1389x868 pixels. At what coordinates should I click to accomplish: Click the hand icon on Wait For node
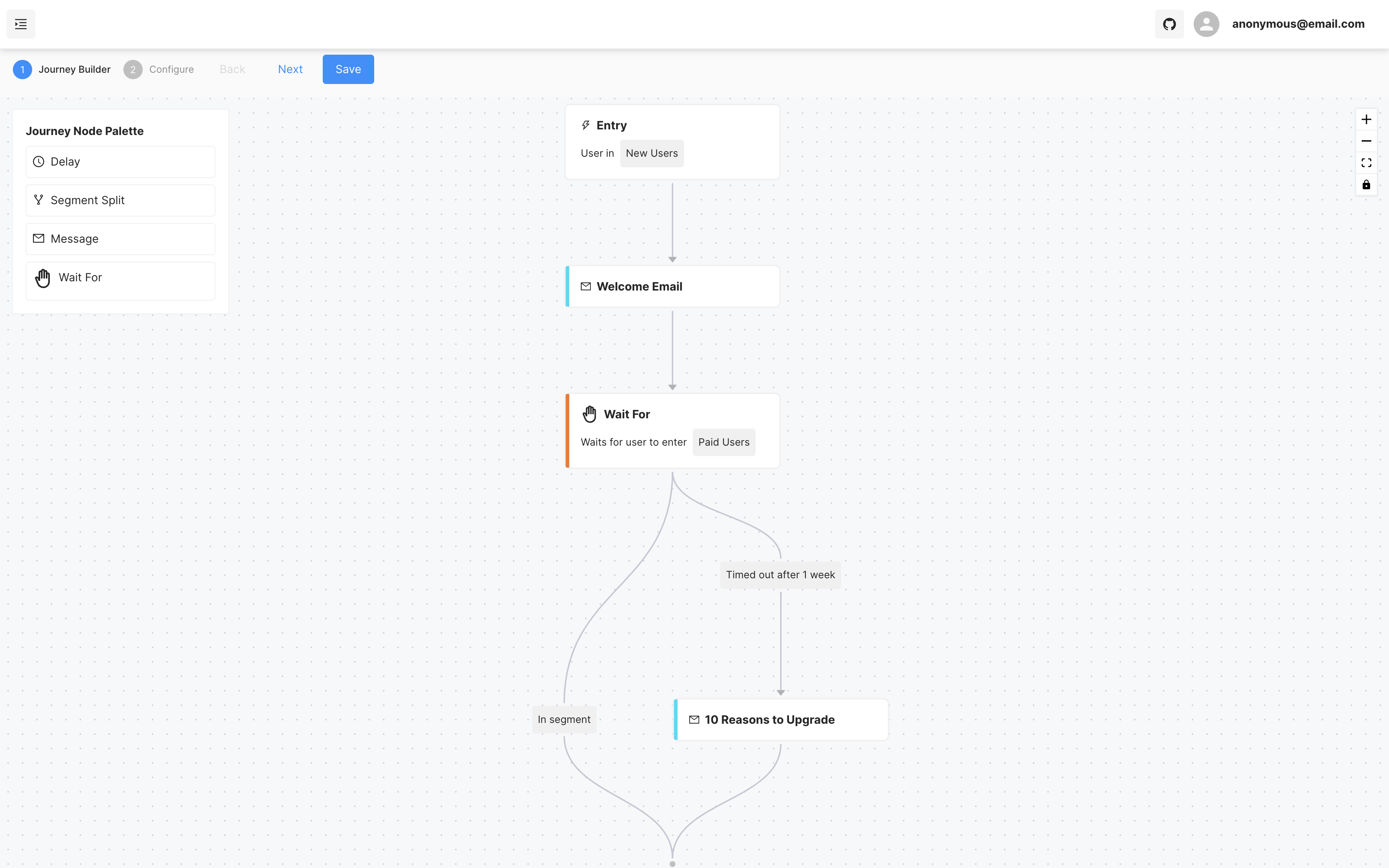[590, 414]
